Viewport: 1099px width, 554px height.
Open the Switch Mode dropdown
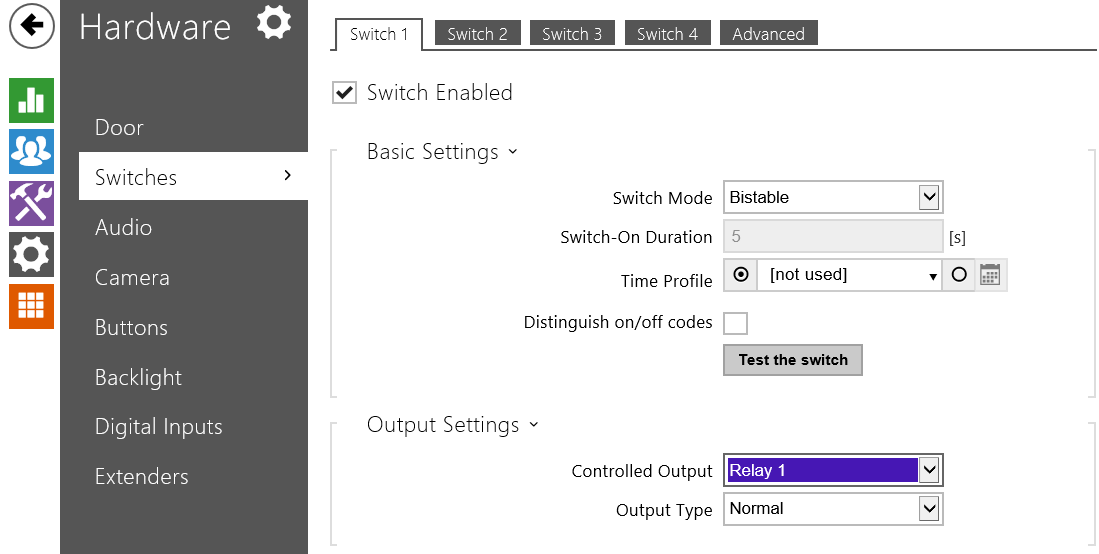832,197
